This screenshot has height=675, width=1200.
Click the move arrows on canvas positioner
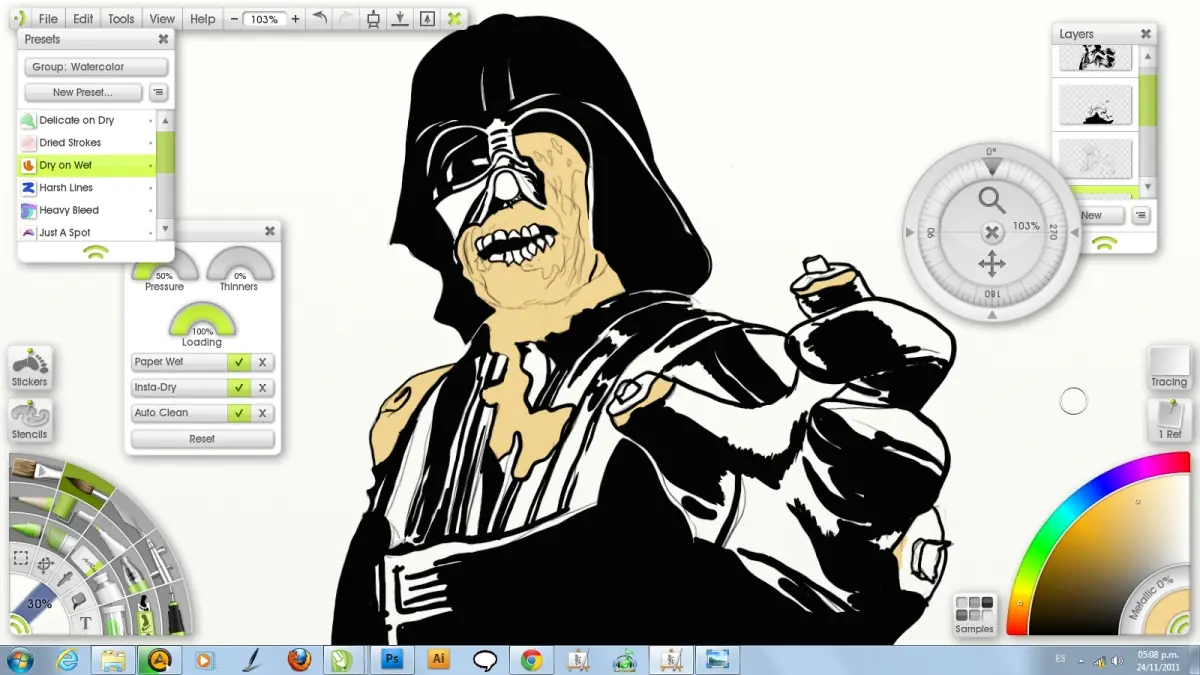(x=991, y=264)
